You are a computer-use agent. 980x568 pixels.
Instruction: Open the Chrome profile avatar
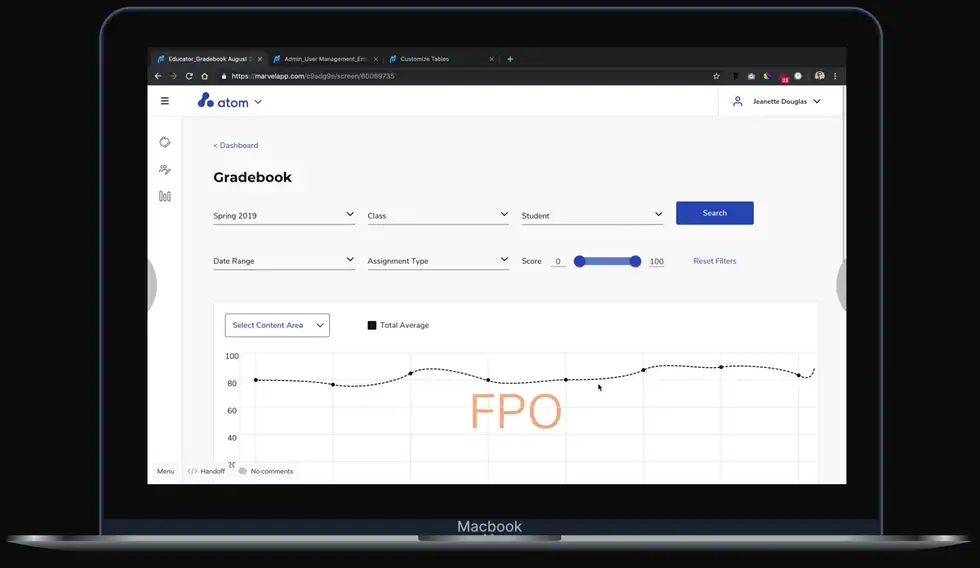point(819,76)
